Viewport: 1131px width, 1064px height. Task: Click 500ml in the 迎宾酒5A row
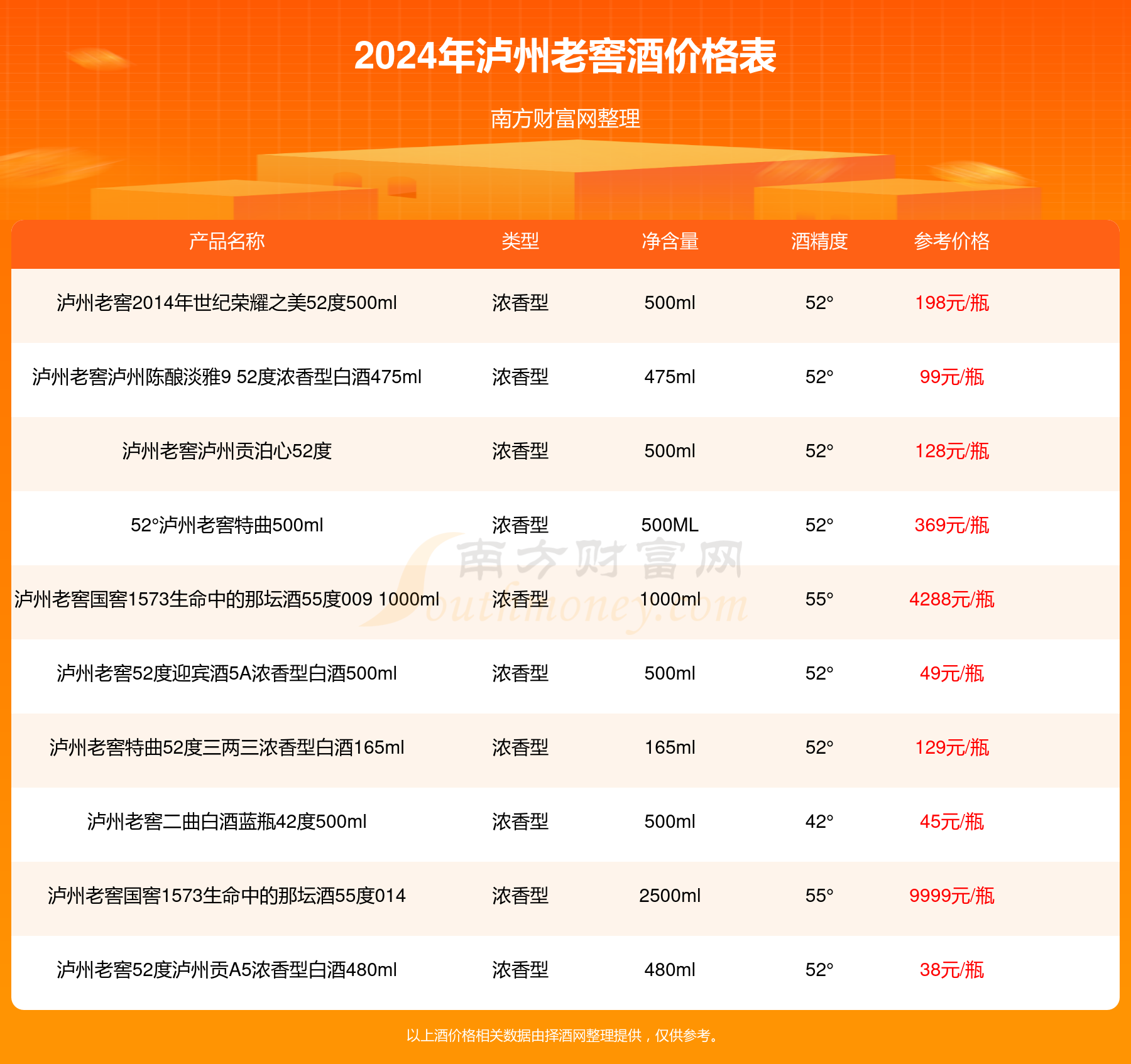pyautogui.click(x=670, y=673)
